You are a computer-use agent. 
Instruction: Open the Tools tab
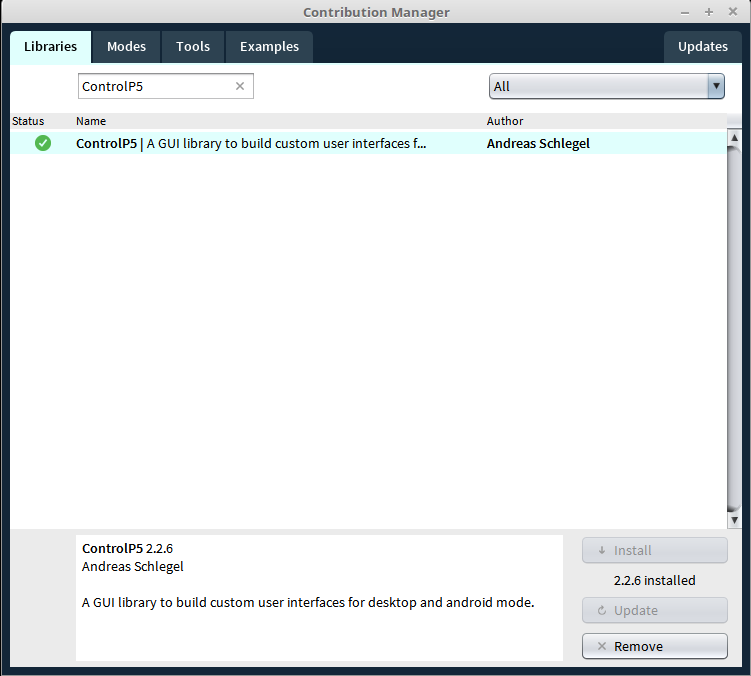(193, 47)
